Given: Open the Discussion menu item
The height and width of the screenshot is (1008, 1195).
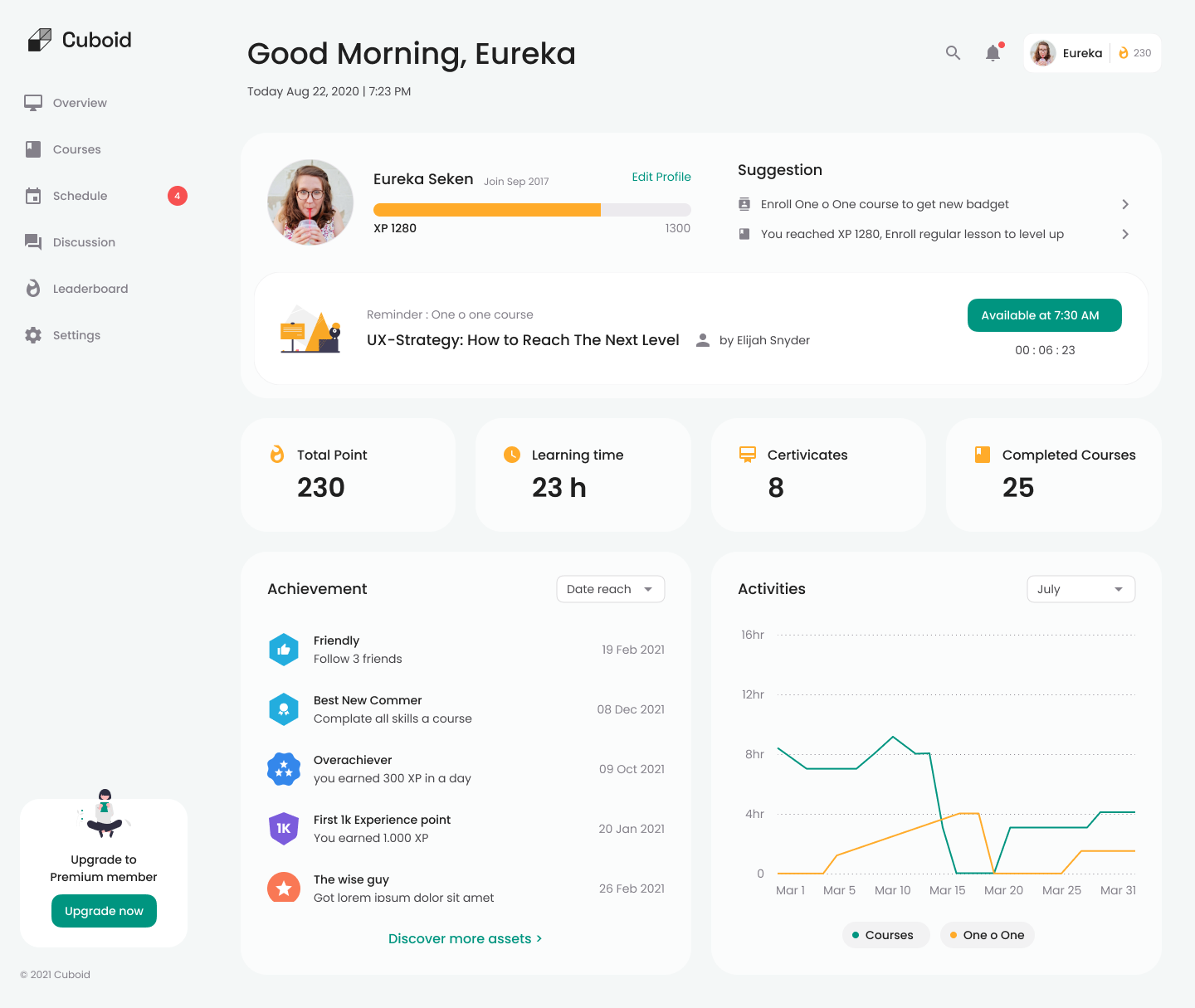Looking at the screenshot, I should pyautogui.click(x=84, y=242).
